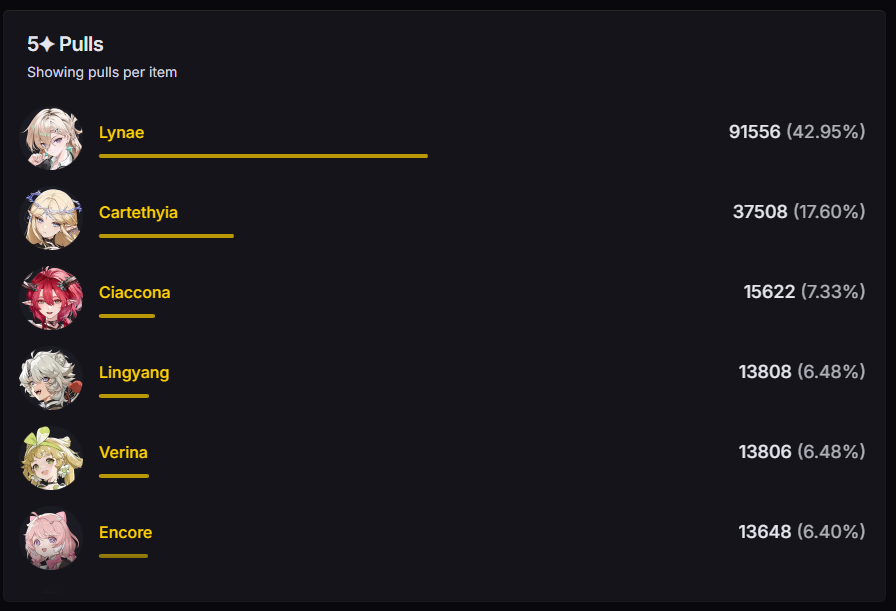
Task: Click the 5✦ Pulls heading
Action: click(x=65, y=44)
